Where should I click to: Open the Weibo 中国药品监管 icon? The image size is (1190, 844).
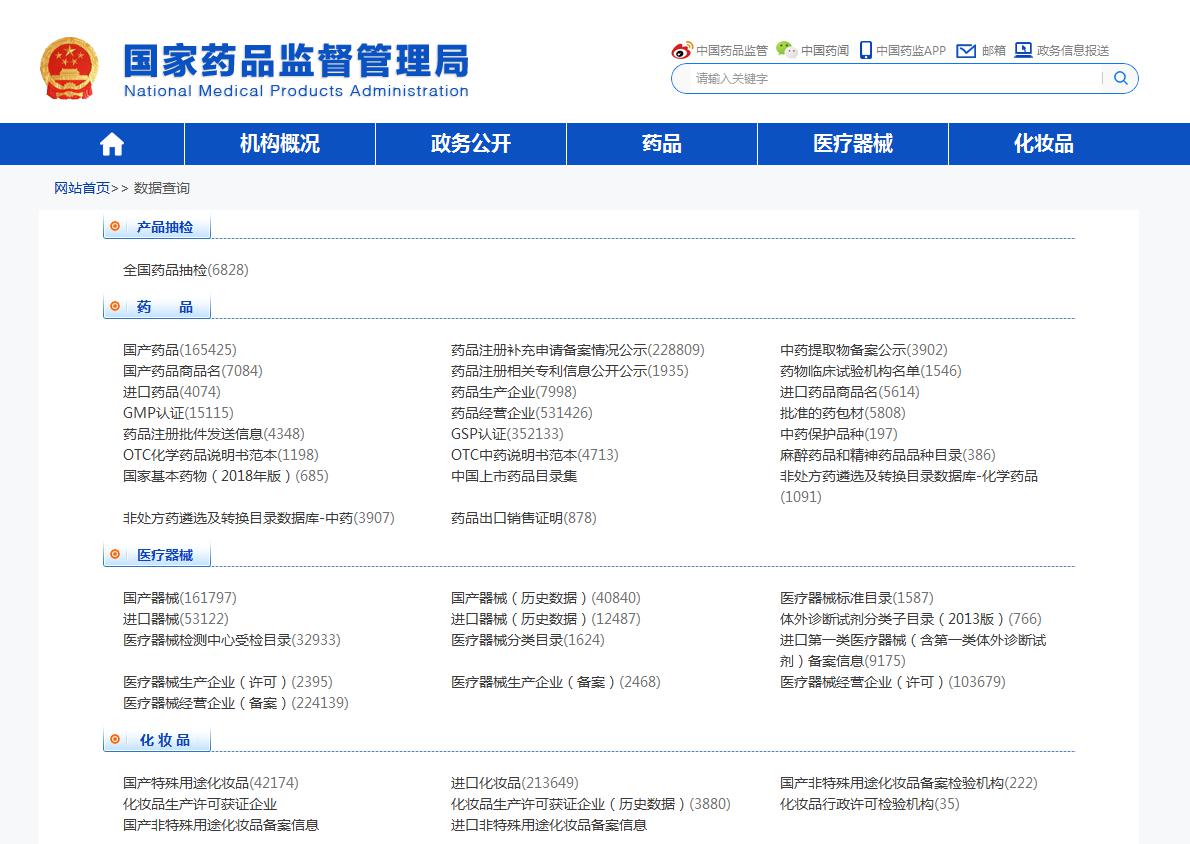click(682, 50)
